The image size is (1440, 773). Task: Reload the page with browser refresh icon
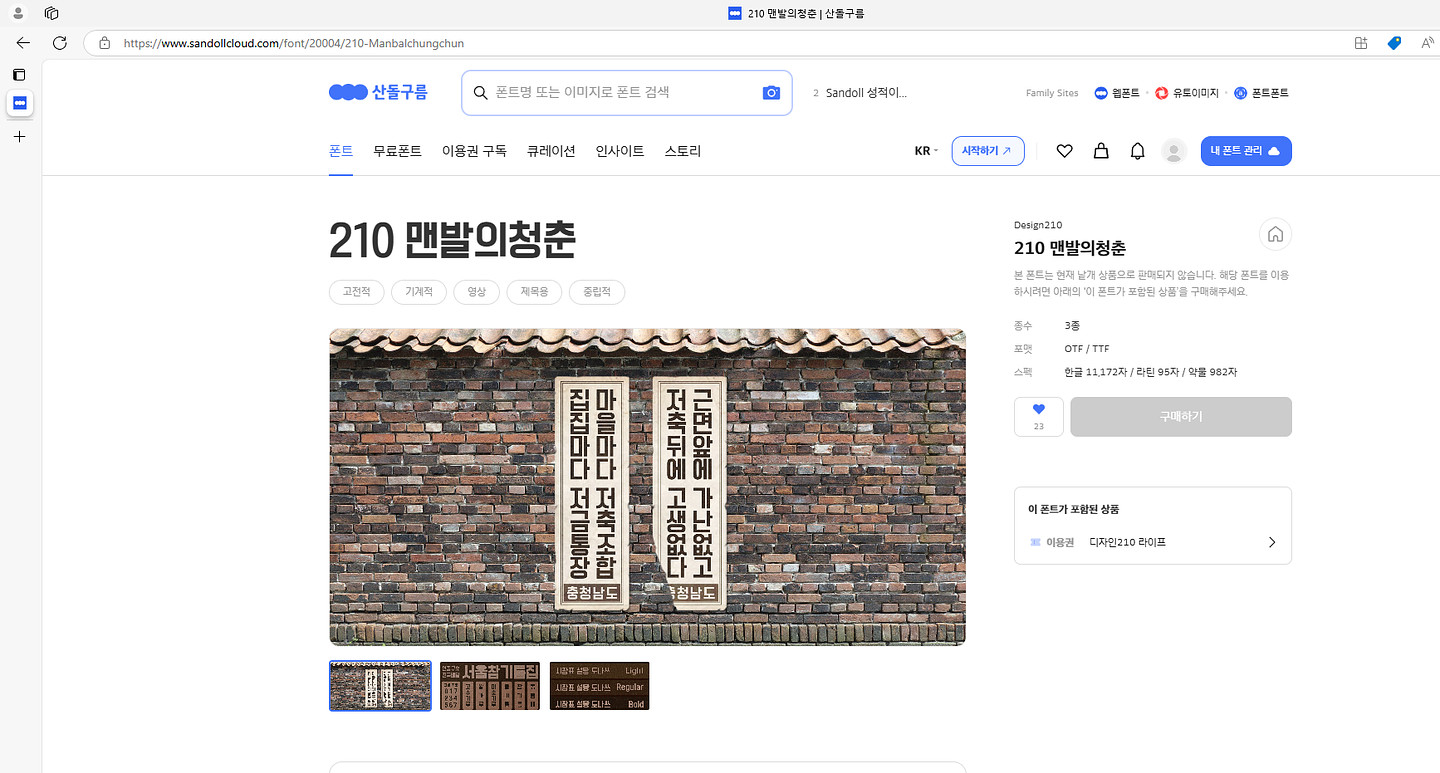coord(59,43)
